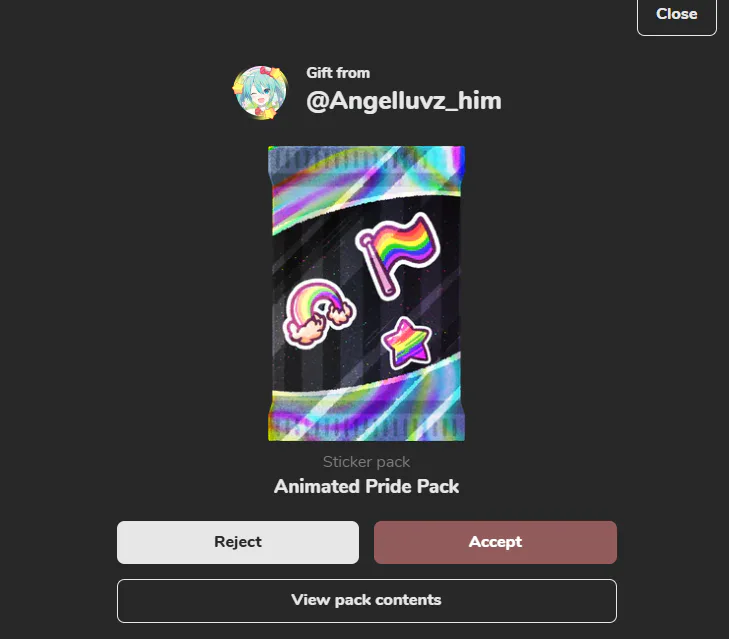
Task: Click the "Sticker pack" caption text
Action: tap(366, 462)
